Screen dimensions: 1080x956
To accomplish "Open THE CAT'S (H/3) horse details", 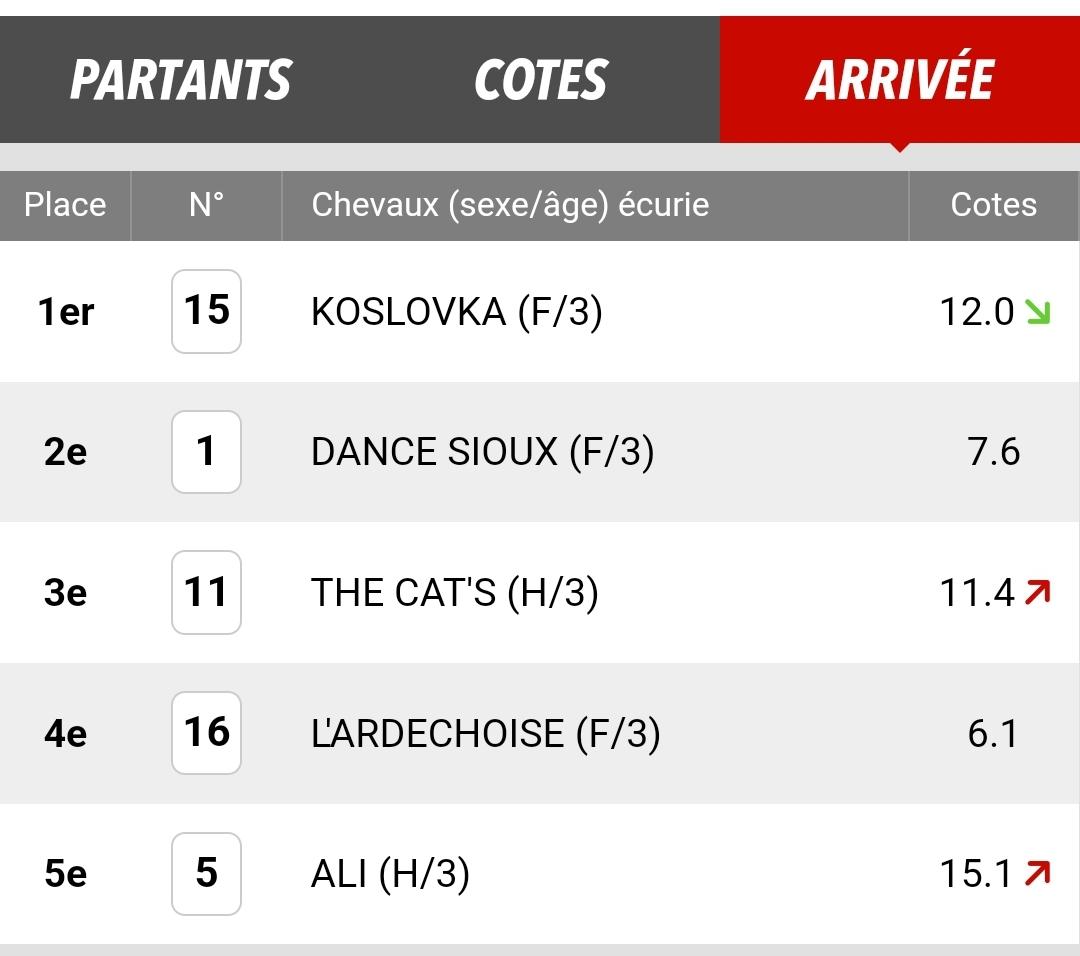I will click(455, 593).
